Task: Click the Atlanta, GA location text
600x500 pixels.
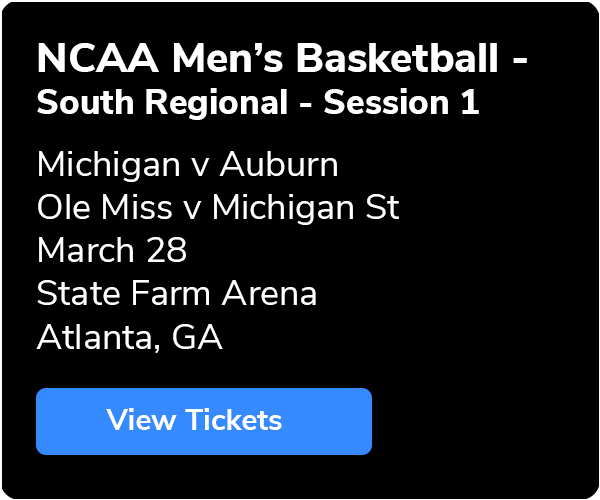Action: click(130, 337)
